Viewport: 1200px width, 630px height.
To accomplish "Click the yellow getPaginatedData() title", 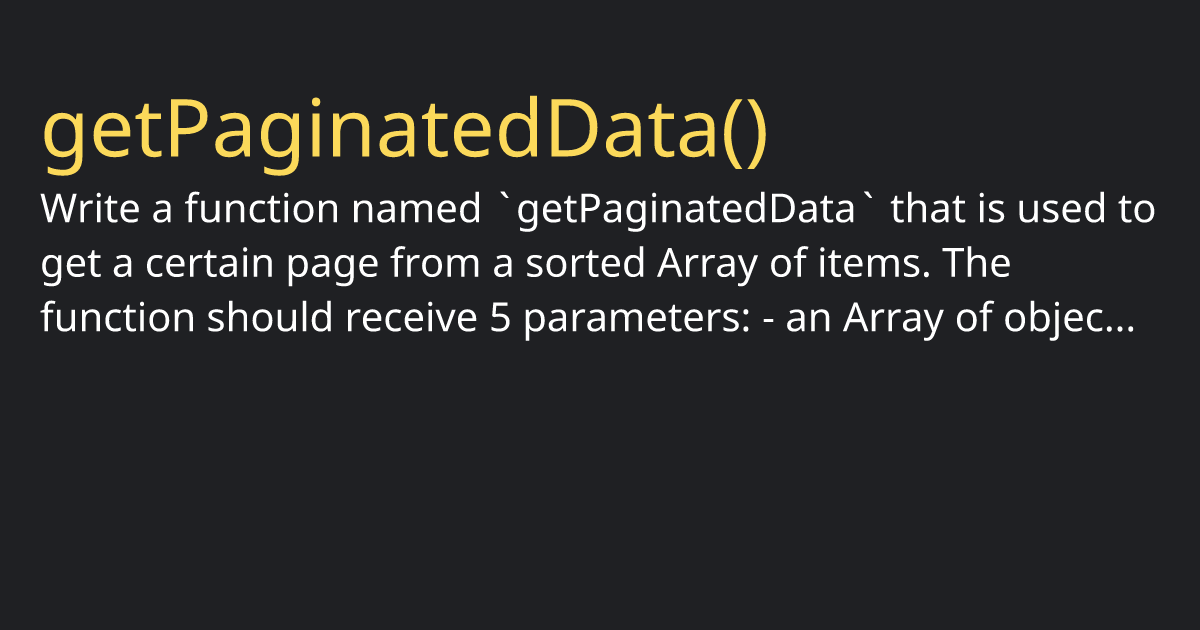I will click(x=406, y=134).
